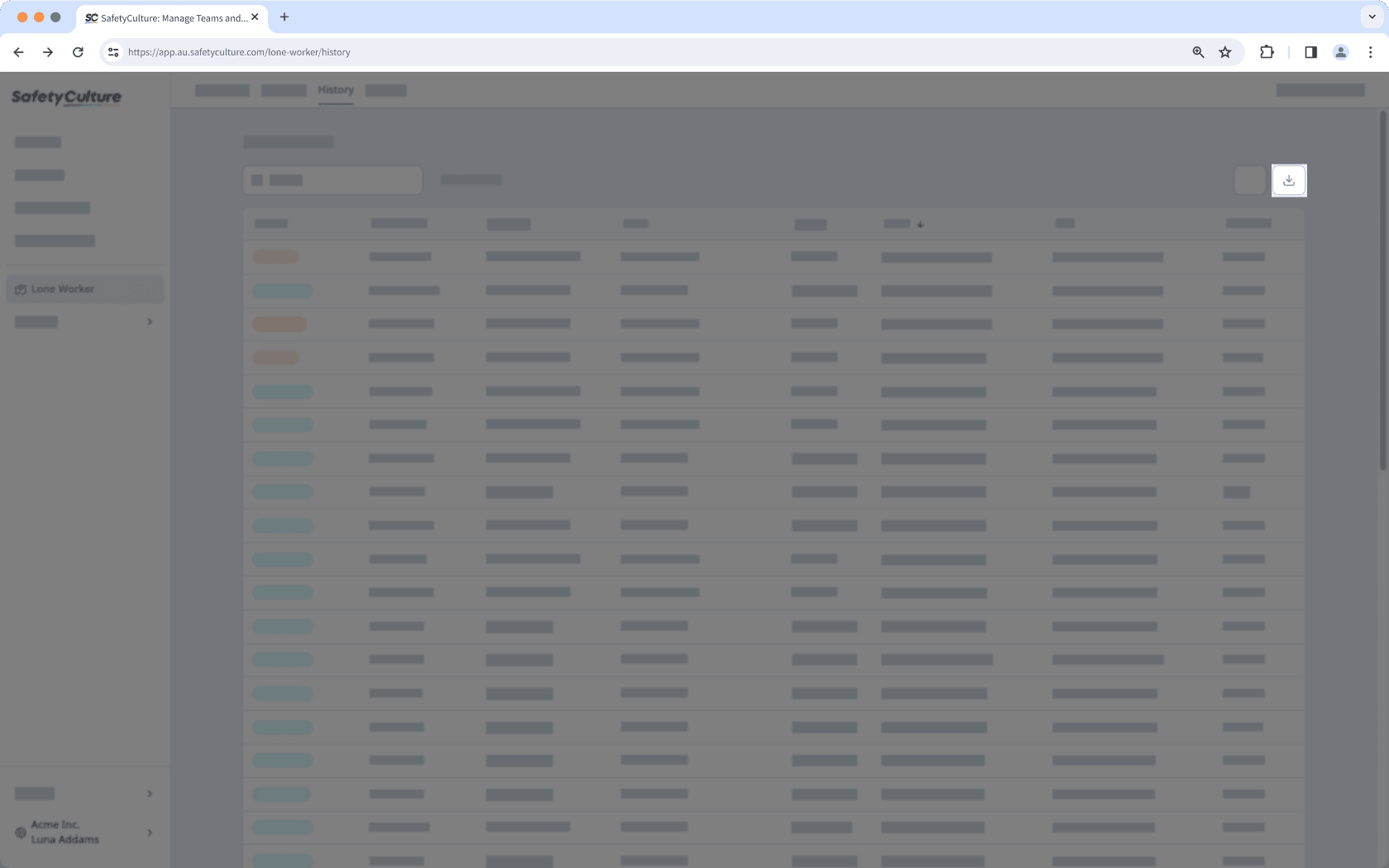Navigate back with the back button
Image resolution: width=1389 pixels, height=868 pixels.
(x=18, y=51)
